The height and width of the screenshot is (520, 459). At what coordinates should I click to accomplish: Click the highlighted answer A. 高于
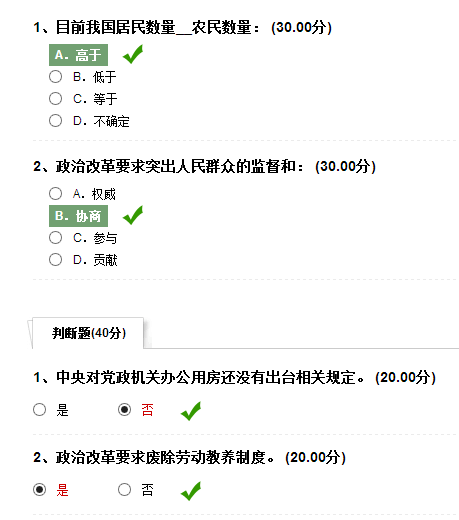[78, 55]
